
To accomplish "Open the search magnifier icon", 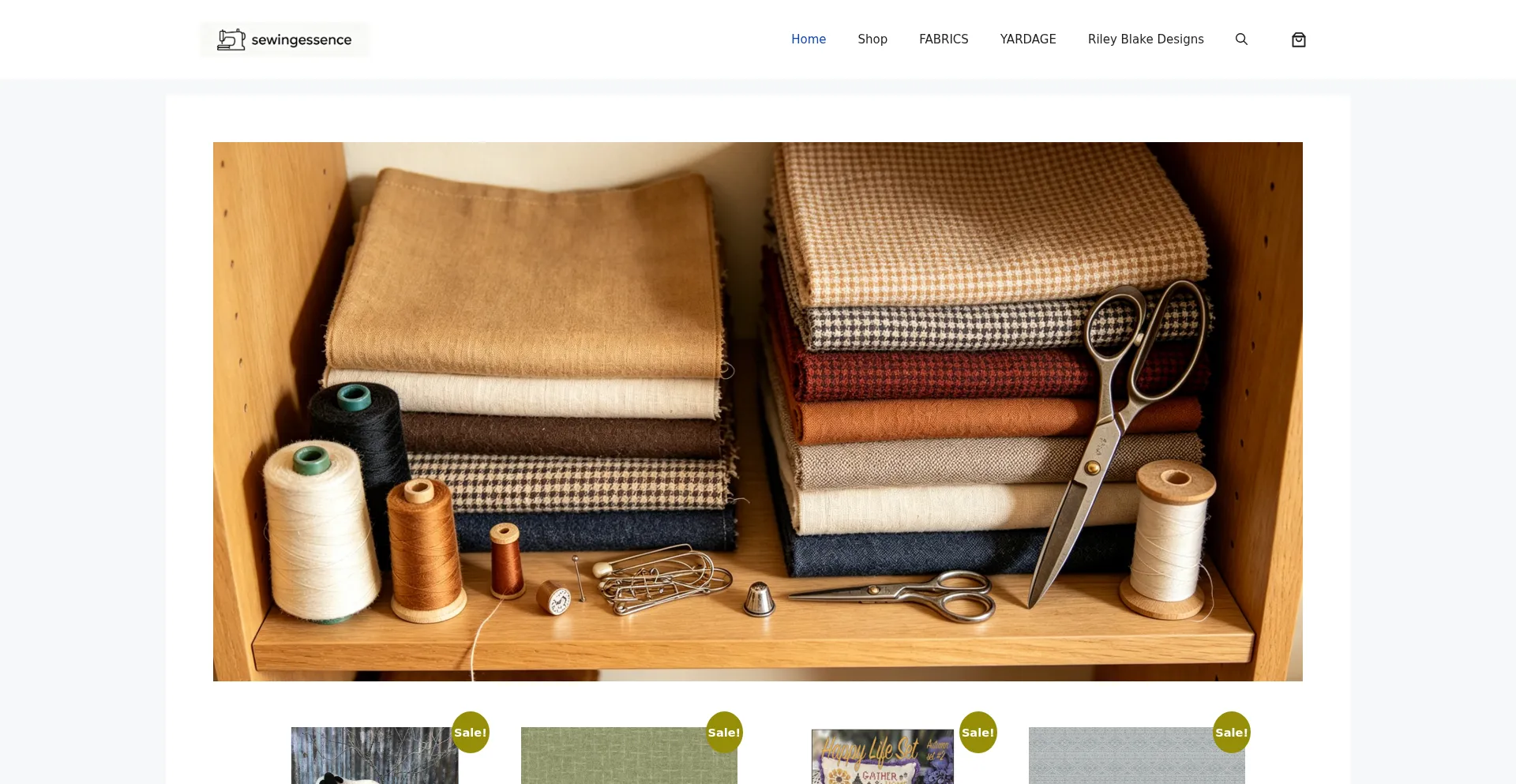I will tap(1241, 39).
